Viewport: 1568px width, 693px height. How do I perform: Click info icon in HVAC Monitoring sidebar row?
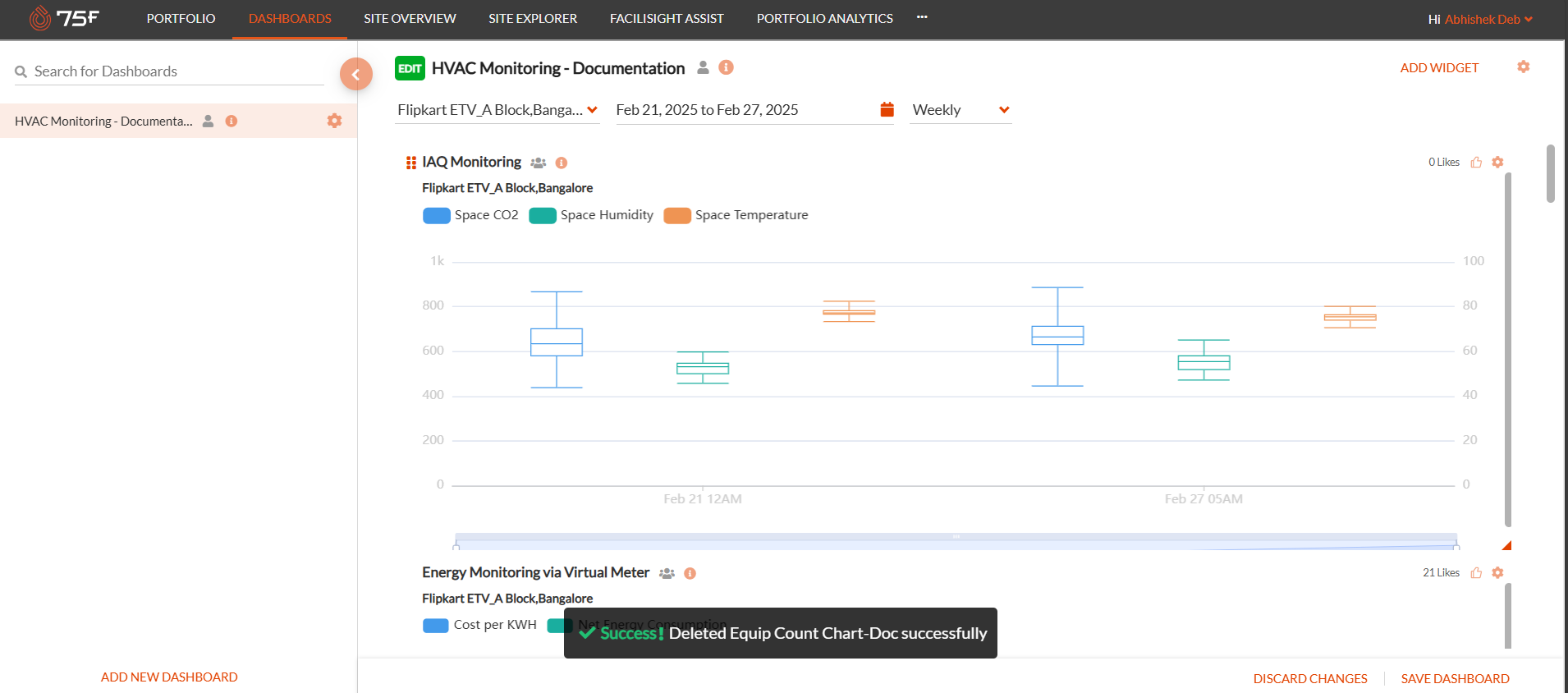[x=232, y=121]
